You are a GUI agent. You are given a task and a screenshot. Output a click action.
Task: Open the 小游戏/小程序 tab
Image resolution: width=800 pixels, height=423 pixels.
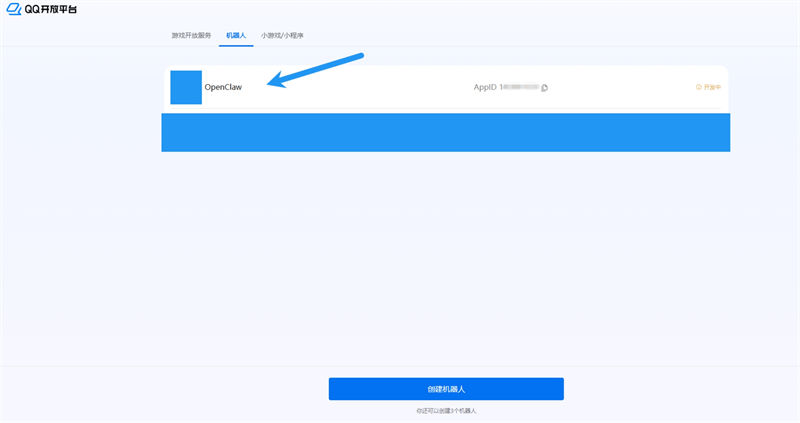click(x=282, y=35)
